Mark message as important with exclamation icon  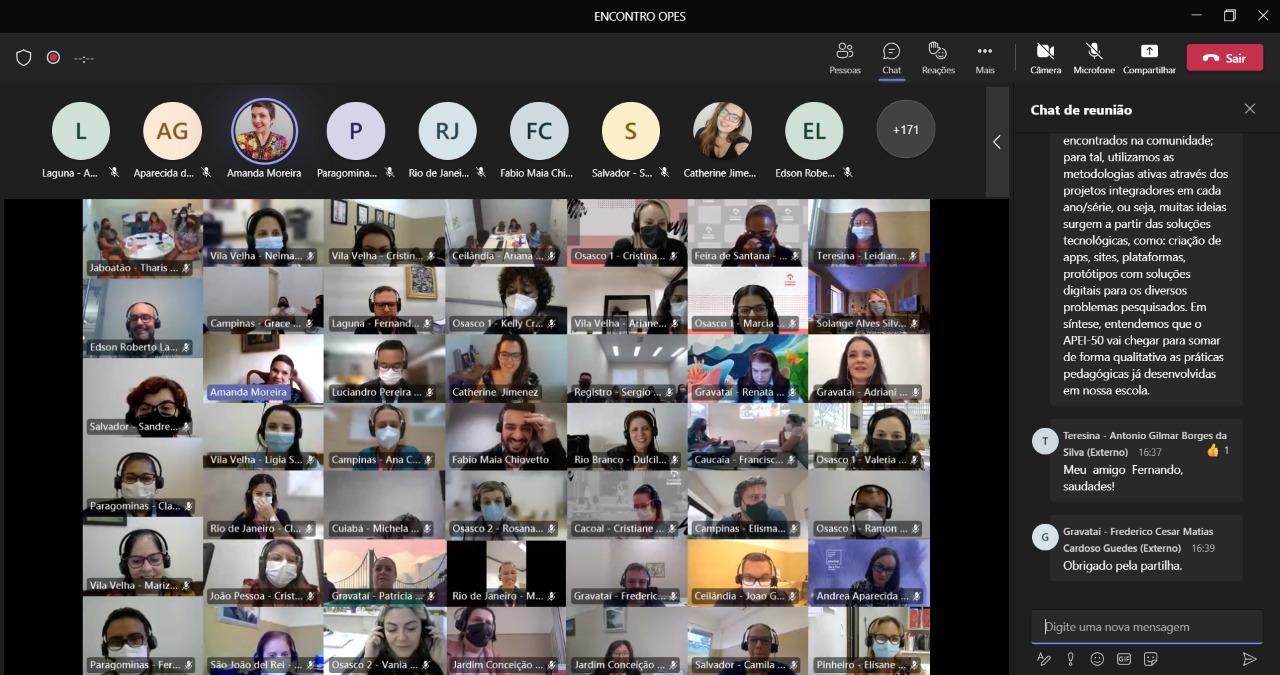point(1070,659)
